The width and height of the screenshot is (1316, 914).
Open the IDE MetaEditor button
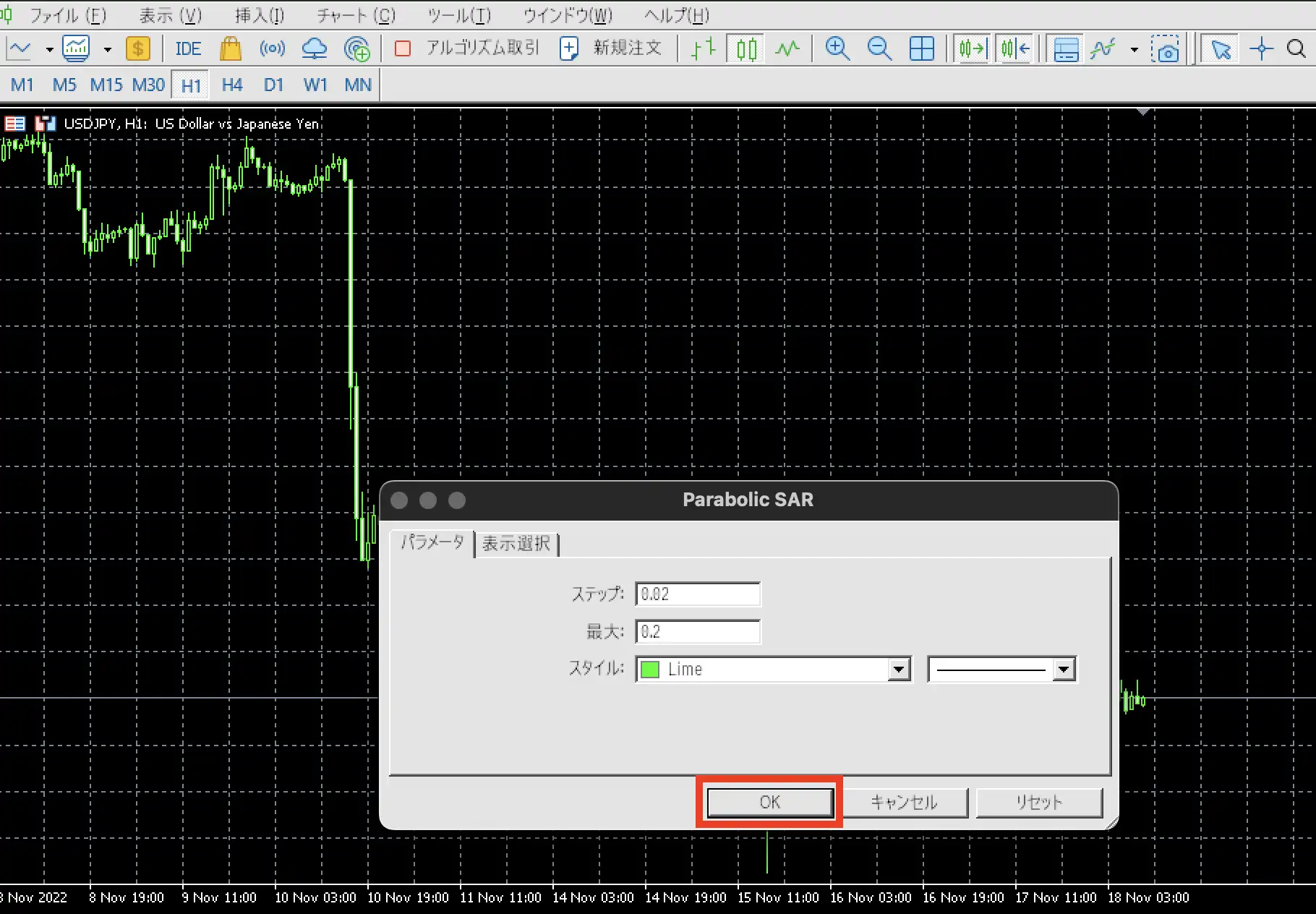pos(188,48)
